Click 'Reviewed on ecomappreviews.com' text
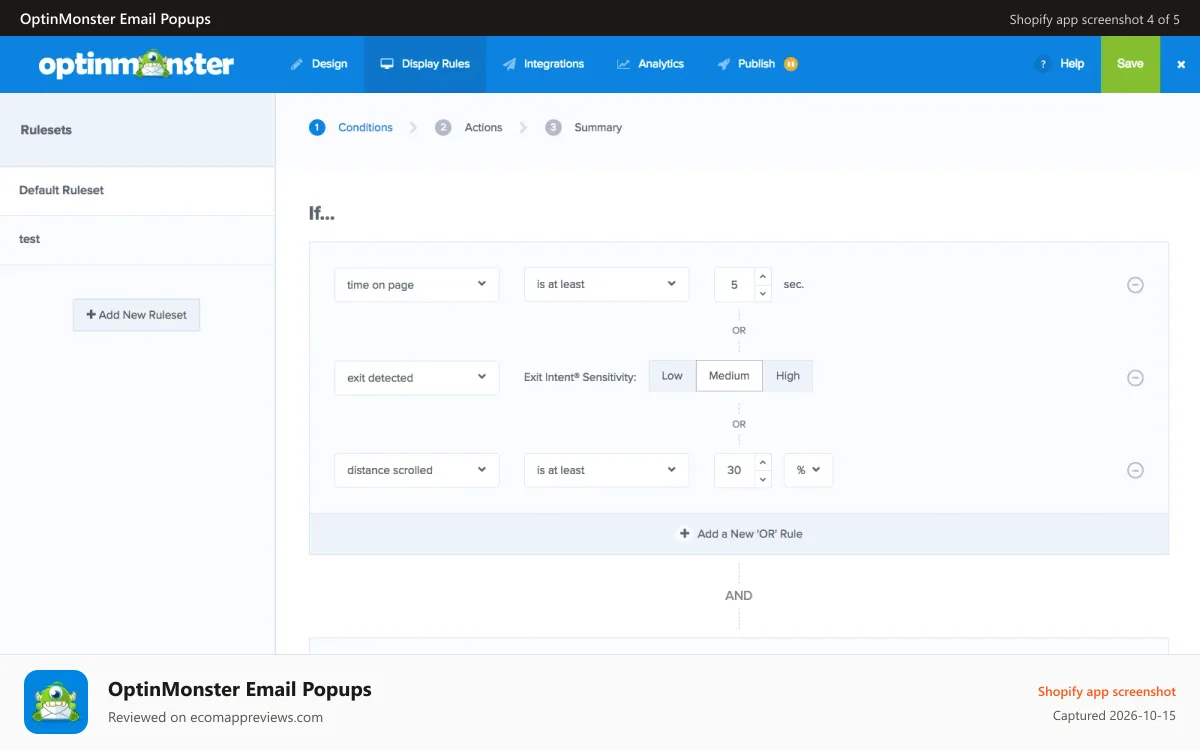The height and width of the screenshot is (750, 1200). [x=215, y=717]
